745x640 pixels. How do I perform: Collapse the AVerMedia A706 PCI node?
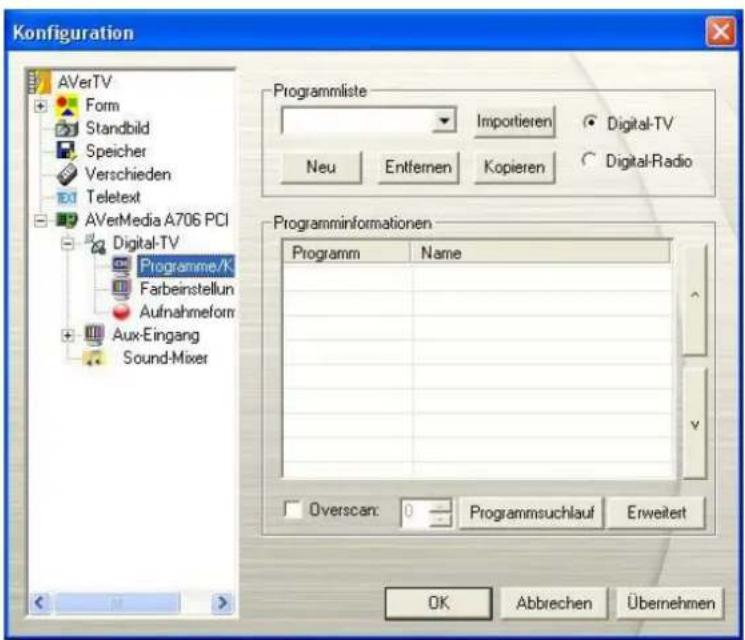[41, 220]
